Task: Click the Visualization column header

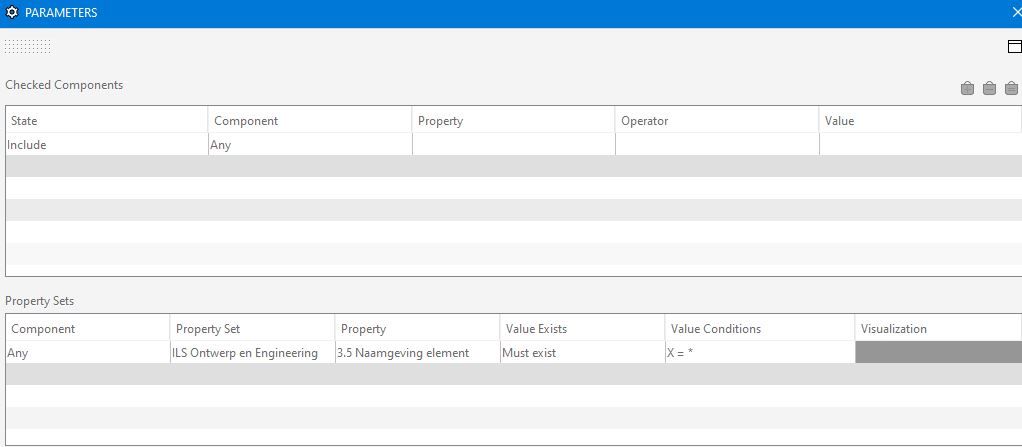Action: point(939,328)
